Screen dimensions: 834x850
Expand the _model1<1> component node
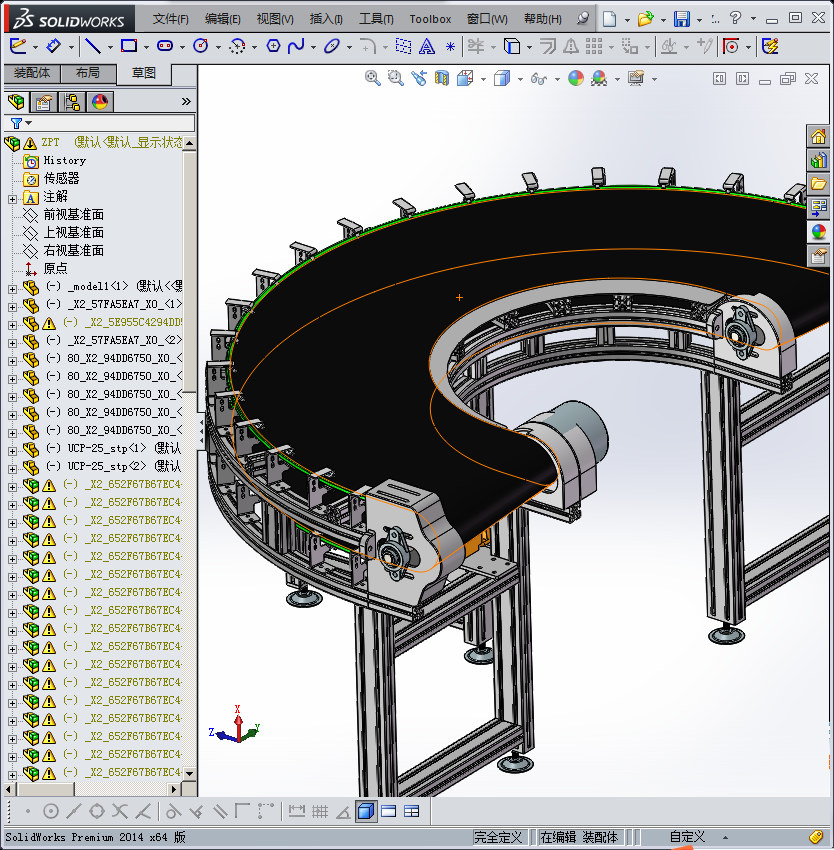pyautogui.click(x=12, y=287)
